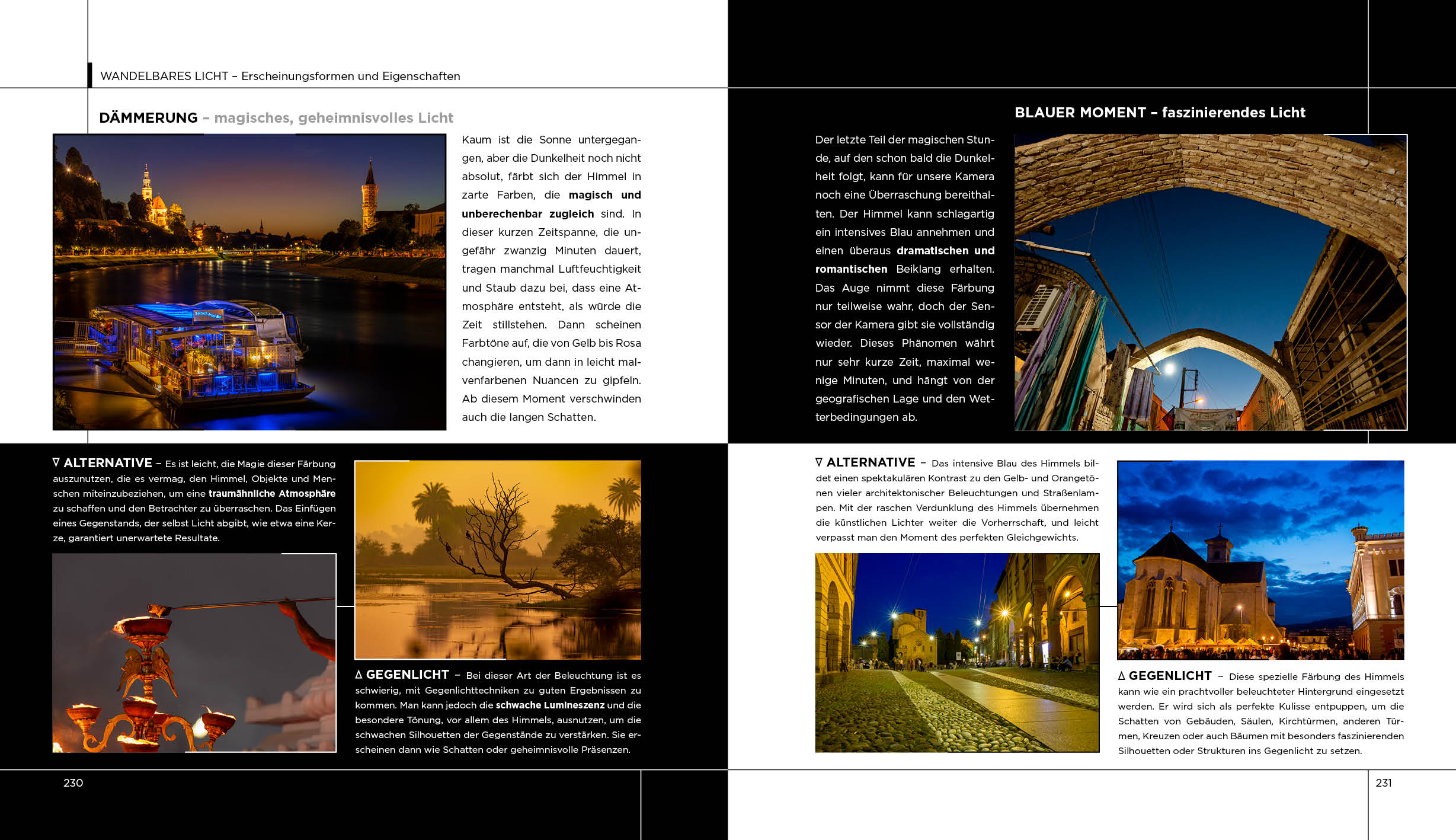Click the BLAUER MOMENT section heading
The width and height of the screenshot is (1456, 840).
(1080, 113)
